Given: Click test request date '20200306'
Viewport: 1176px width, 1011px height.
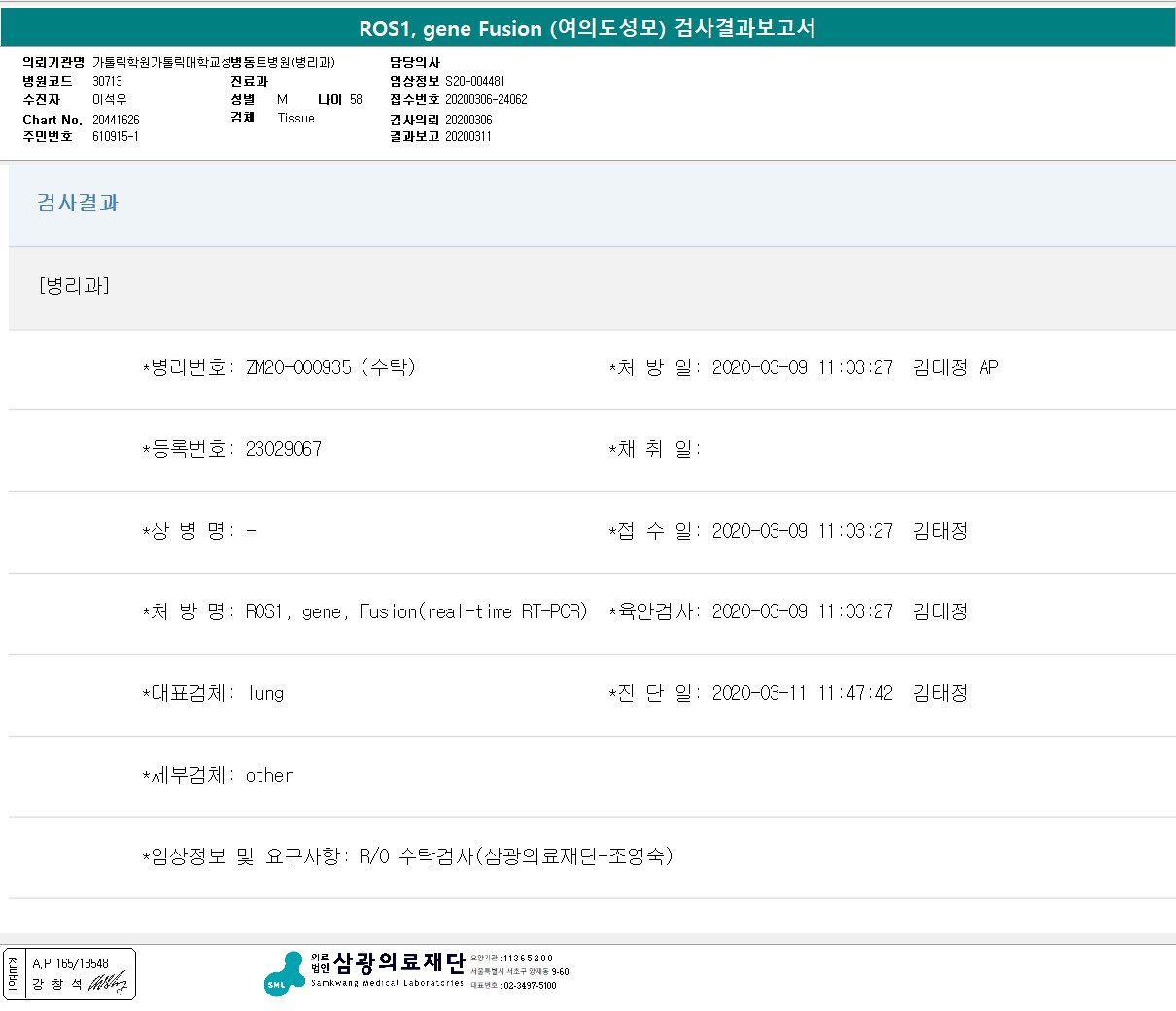Looking at the screenshot, I should coord(468,120).
